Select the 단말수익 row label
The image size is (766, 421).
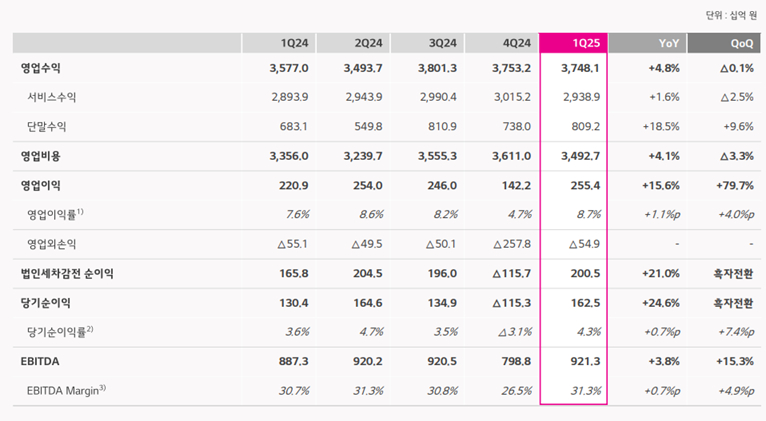click(x=46, y=126)
